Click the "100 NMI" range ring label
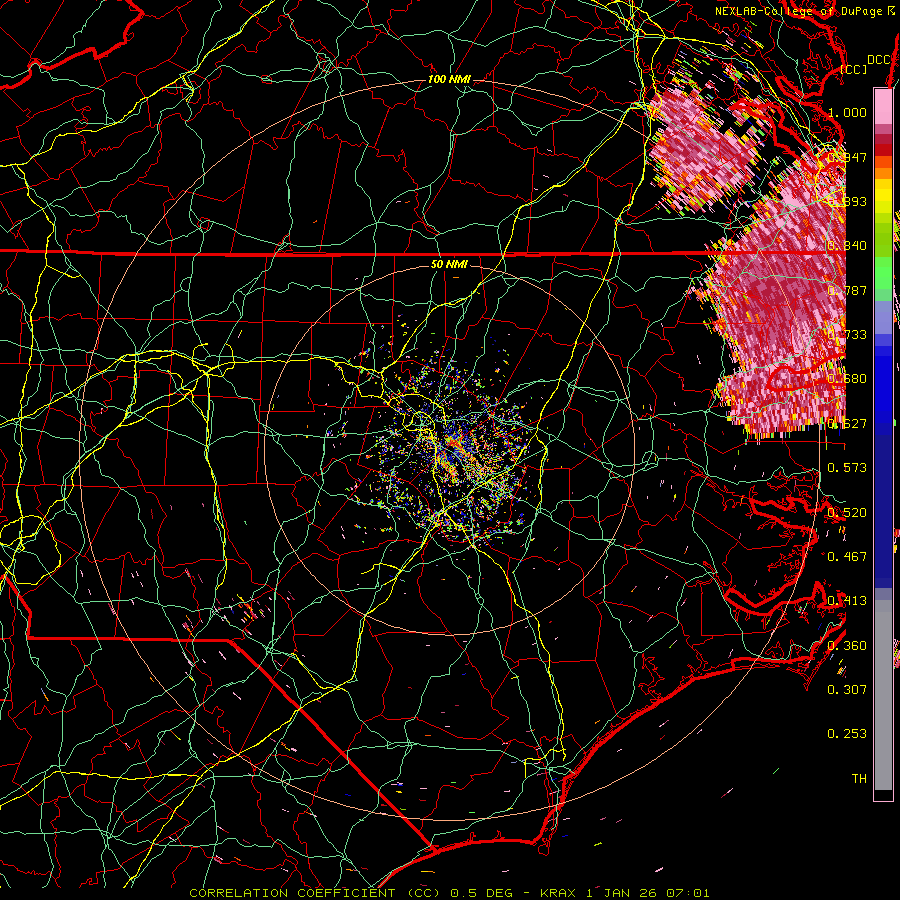The height and width of the screenshot is (900, 900). [449, 79]
